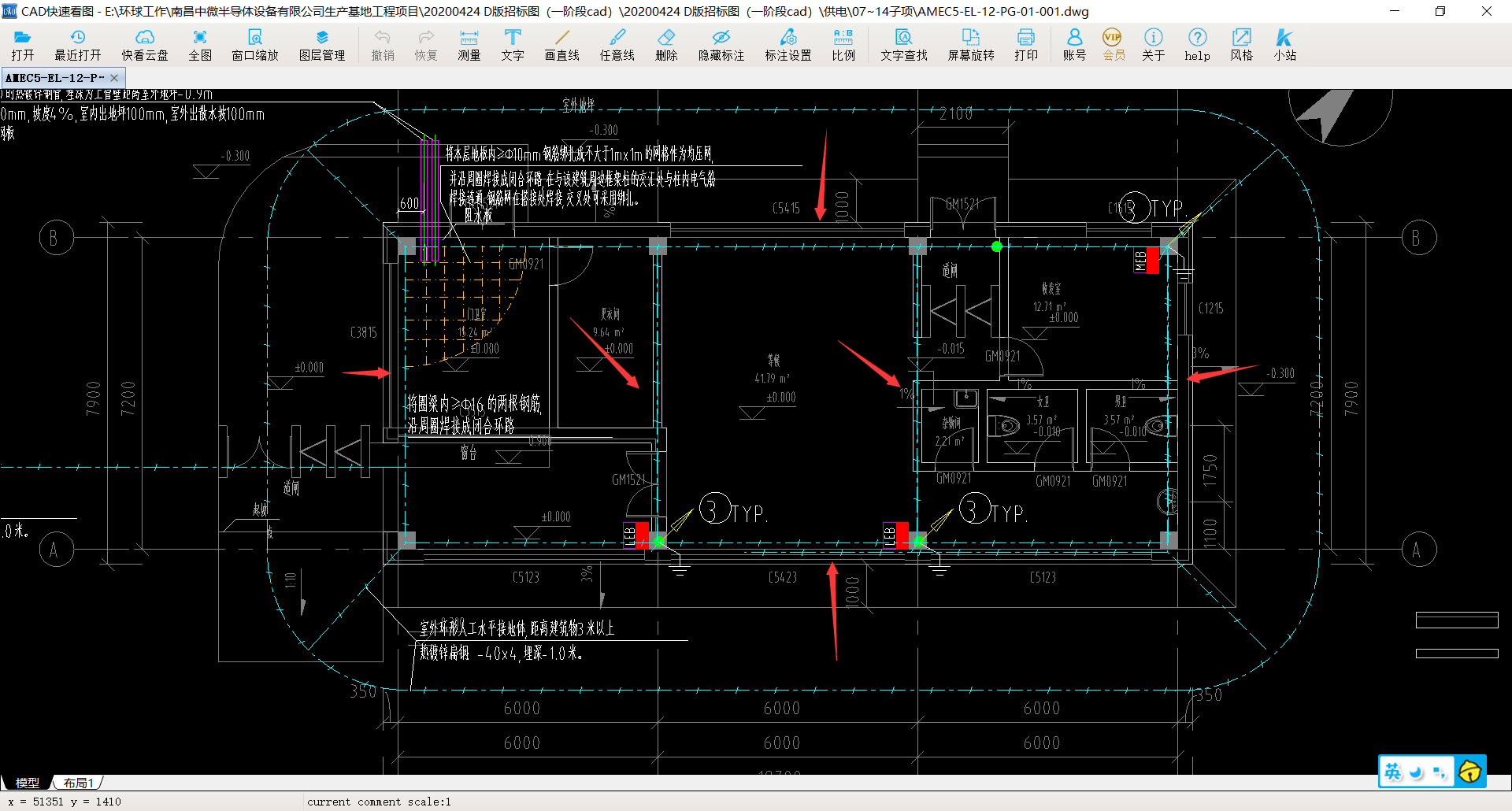Close the AMEC5-EL-12-P drawing tab
This screenshot has width=1512, height=811.
115,78
